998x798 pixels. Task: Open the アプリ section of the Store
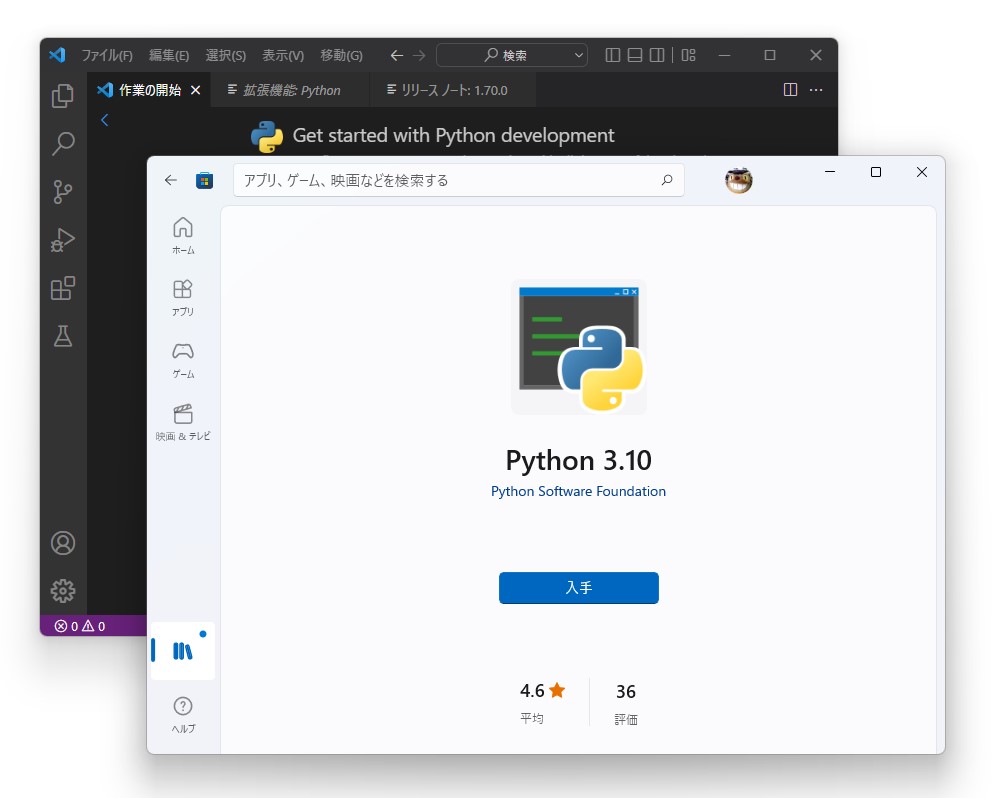[182, 296]
